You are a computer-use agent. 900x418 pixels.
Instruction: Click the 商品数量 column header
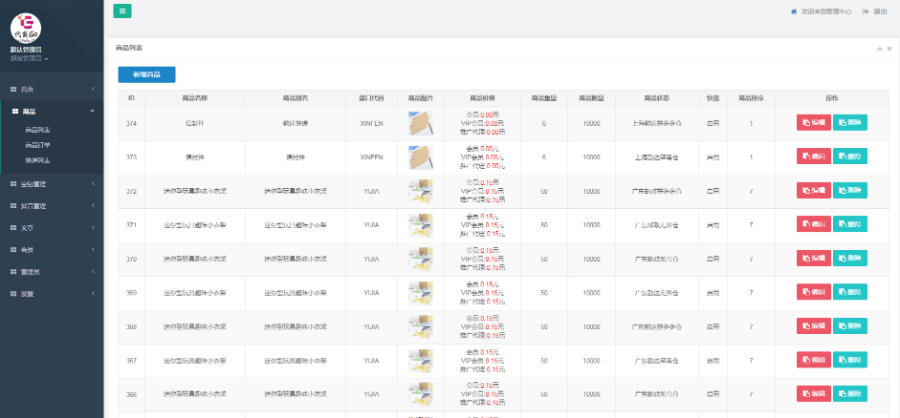[x=592, y=98]
